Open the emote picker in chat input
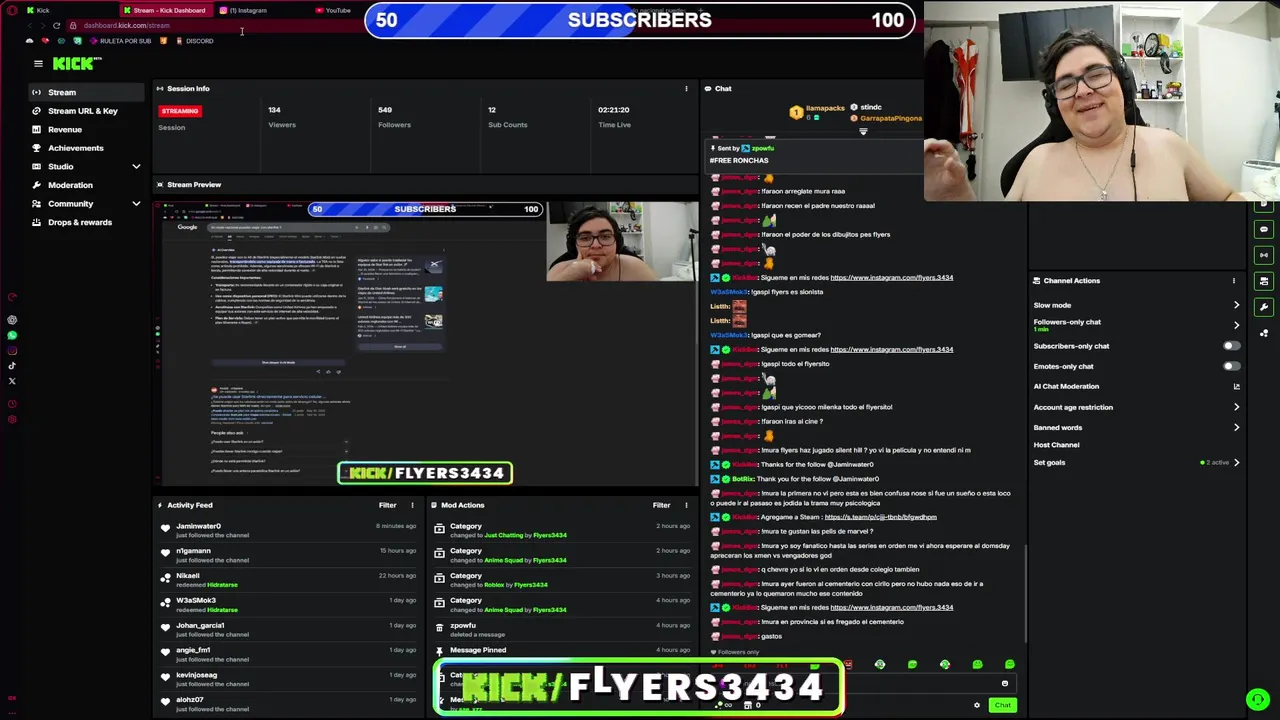The height and width of the screenshot is (720, 1280). coord(1005,684)
